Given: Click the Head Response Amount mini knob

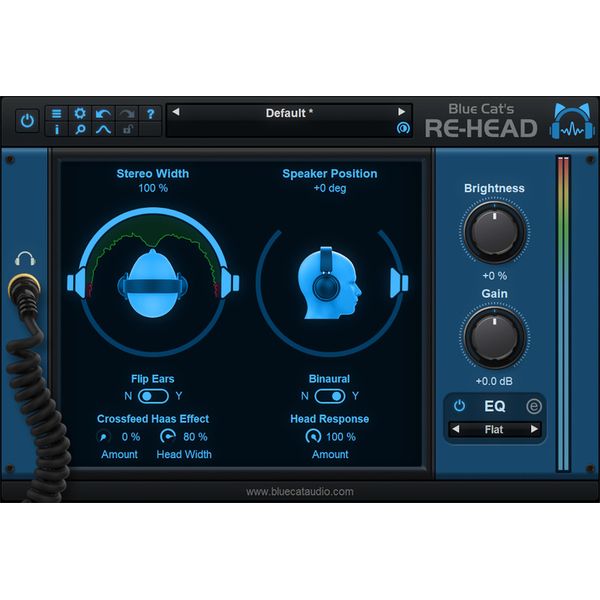Looking at the screenshot, I should (313, 436).
